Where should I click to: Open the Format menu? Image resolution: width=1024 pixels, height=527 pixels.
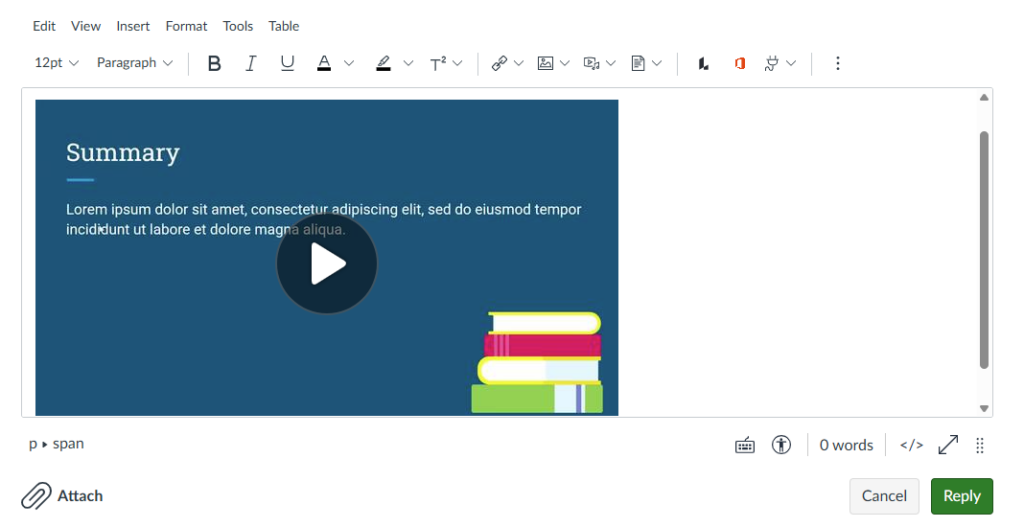(186, 26)
